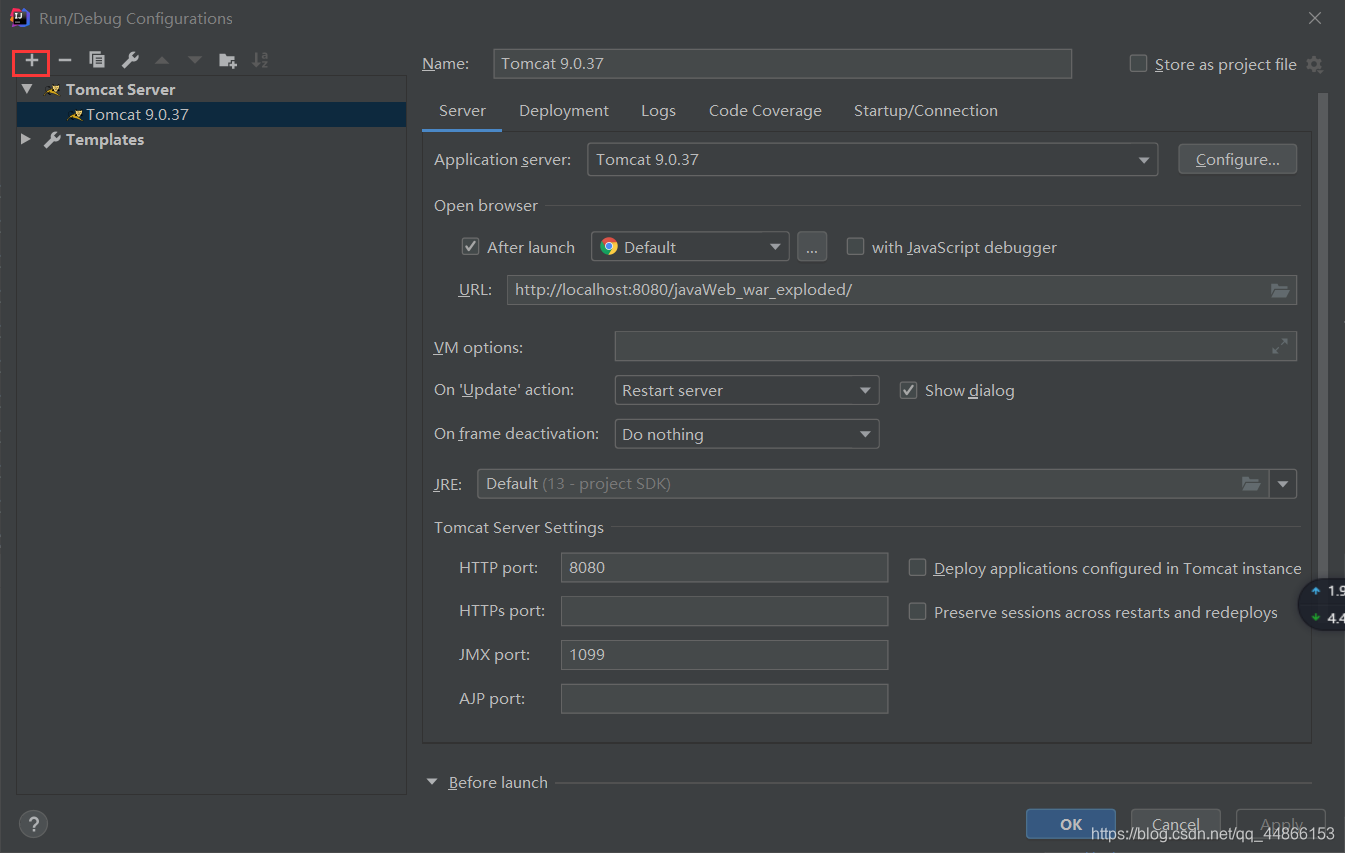
Task: Click the Templates wrench icon in tree
Action: [x=53, y=140]
